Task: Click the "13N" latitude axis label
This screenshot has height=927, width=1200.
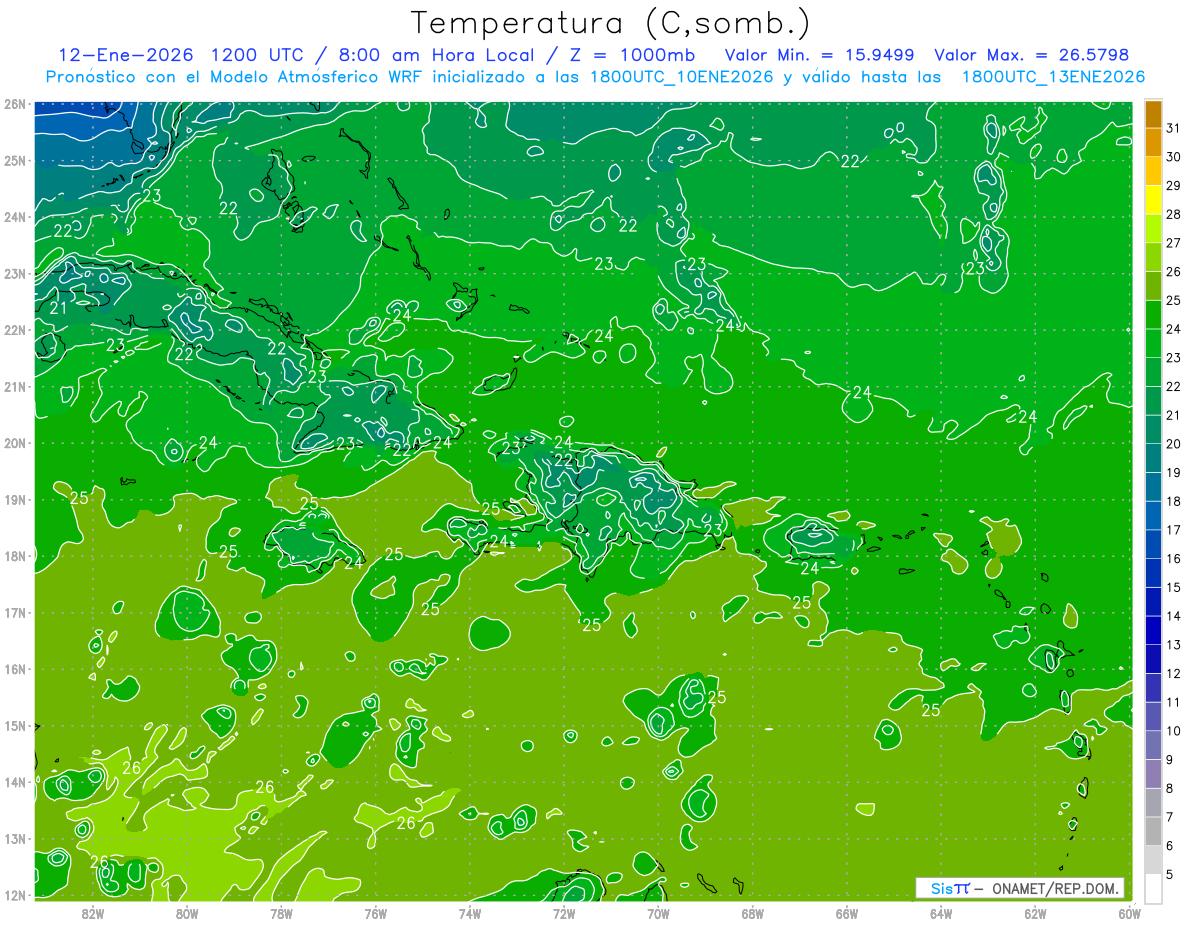Action: pos(15,839)
